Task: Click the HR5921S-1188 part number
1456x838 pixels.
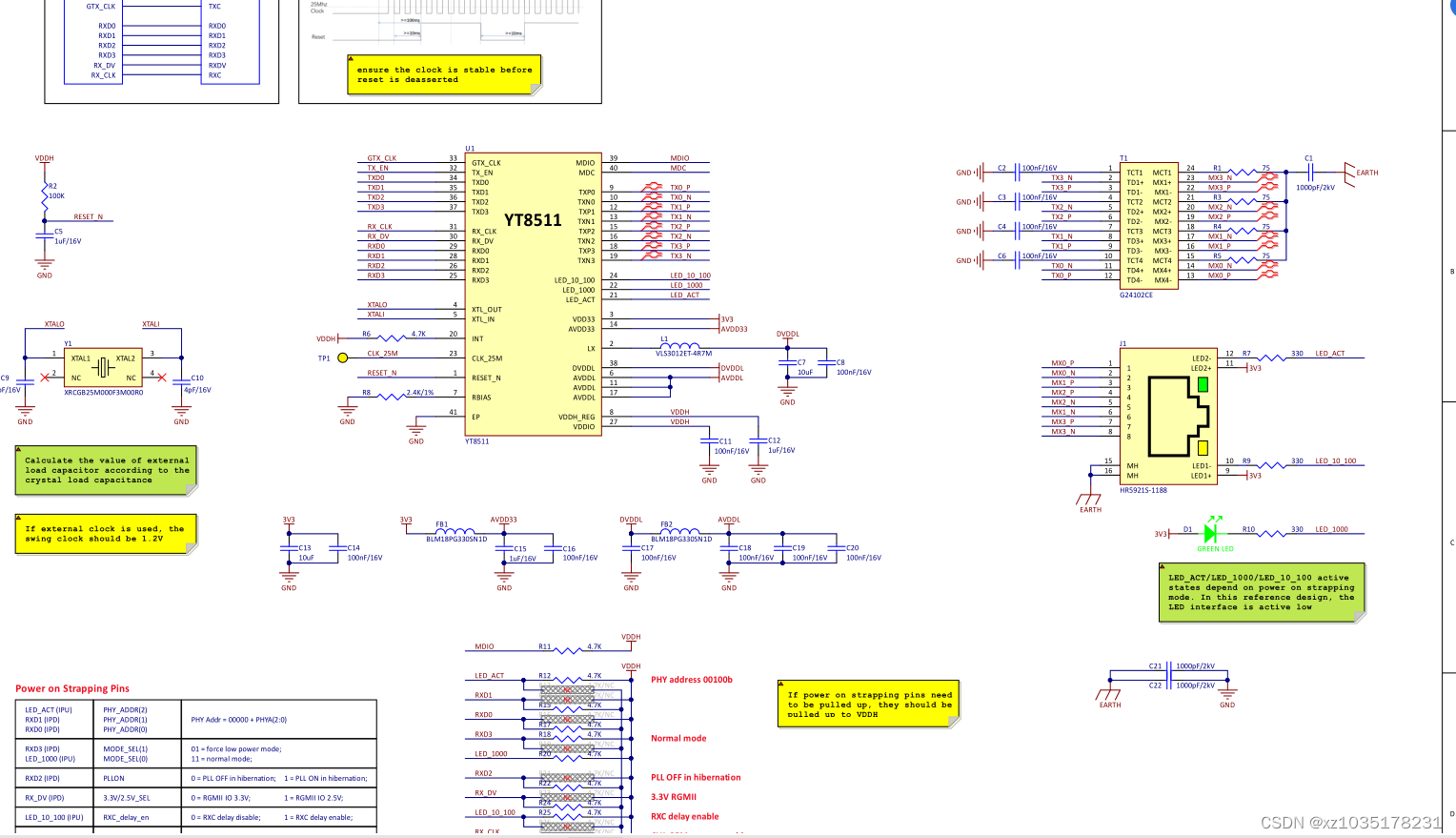Action: 1143,490
